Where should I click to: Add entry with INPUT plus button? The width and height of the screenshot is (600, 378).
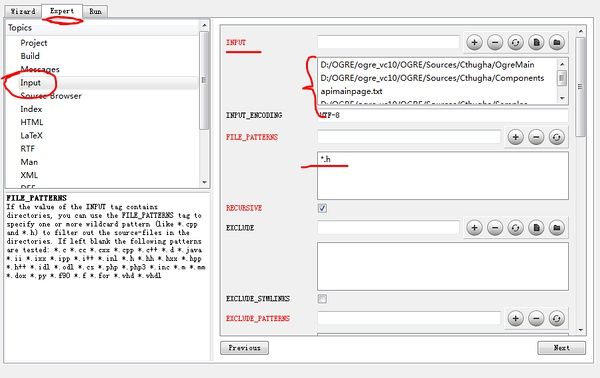coord(474,42)
